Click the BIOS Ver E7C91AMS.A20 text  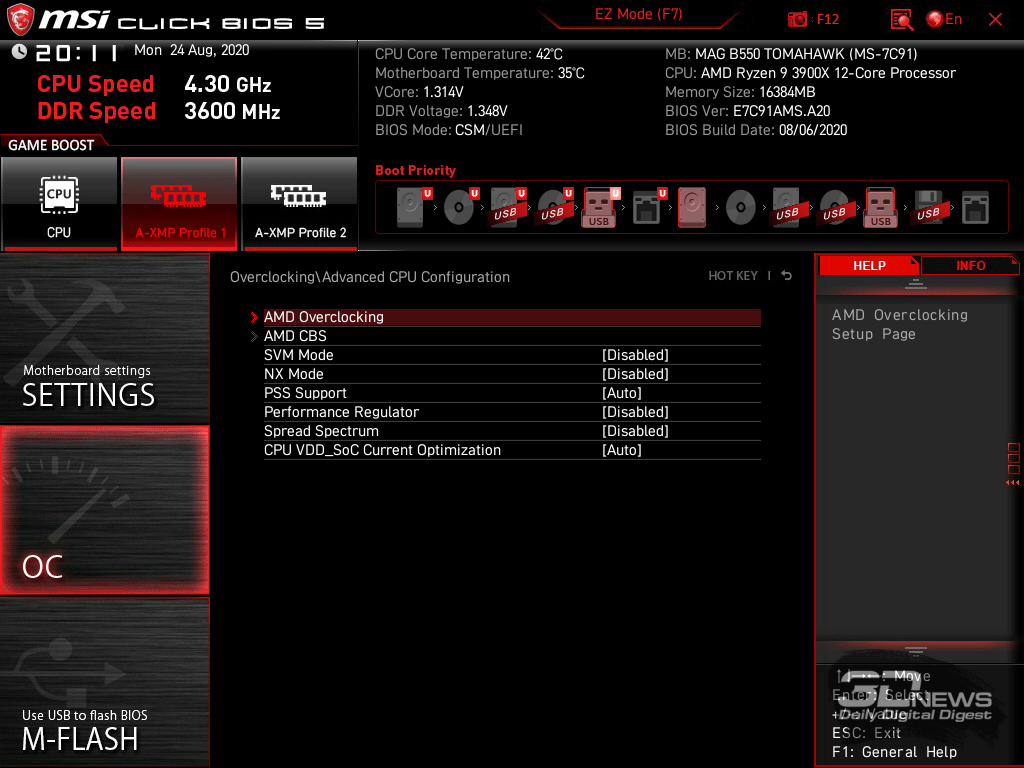click(748, 111)
